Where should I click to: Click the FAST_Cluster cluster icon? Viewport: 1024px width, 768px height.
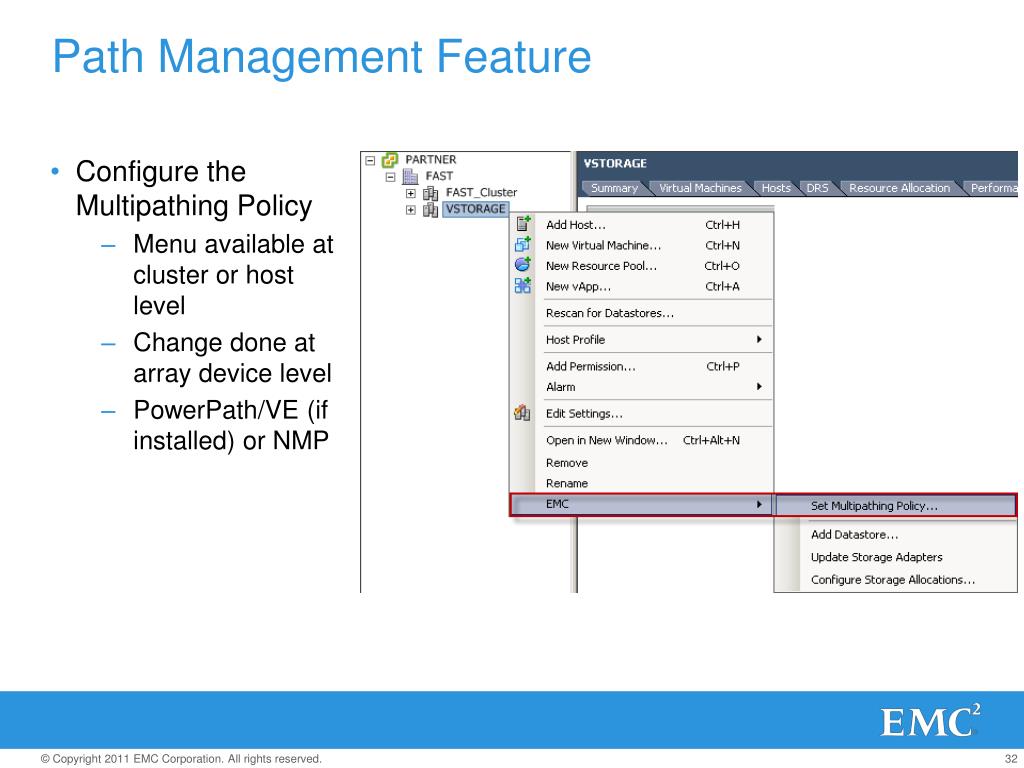(x=430, y=193)
